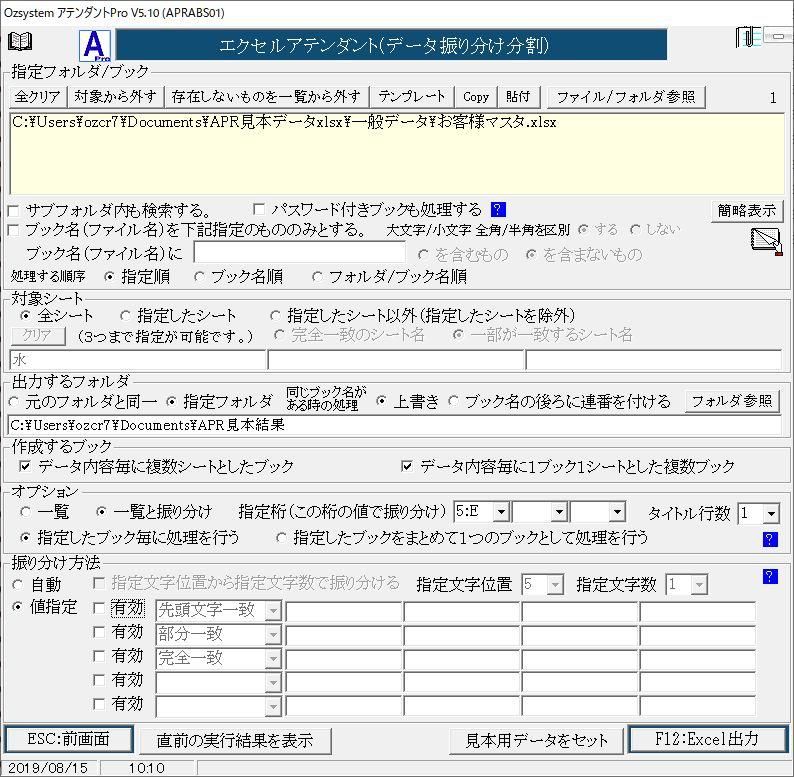Click F12:Excel出力 button
Screen dimensions: 794x777
(x=707, y=739)
